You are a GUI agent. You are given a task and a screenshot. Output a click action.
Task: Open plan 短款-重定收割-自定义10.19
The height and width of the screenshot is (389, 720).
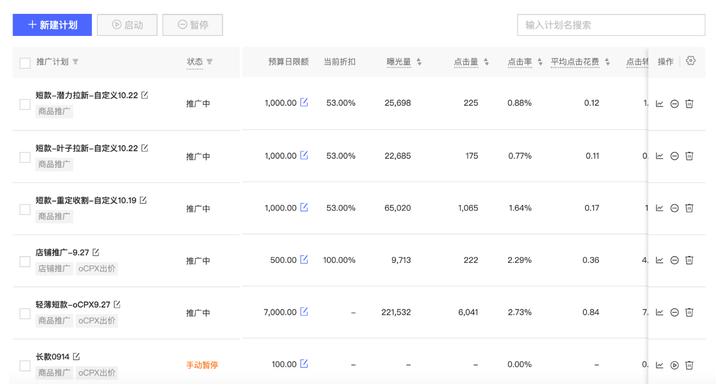86,200
